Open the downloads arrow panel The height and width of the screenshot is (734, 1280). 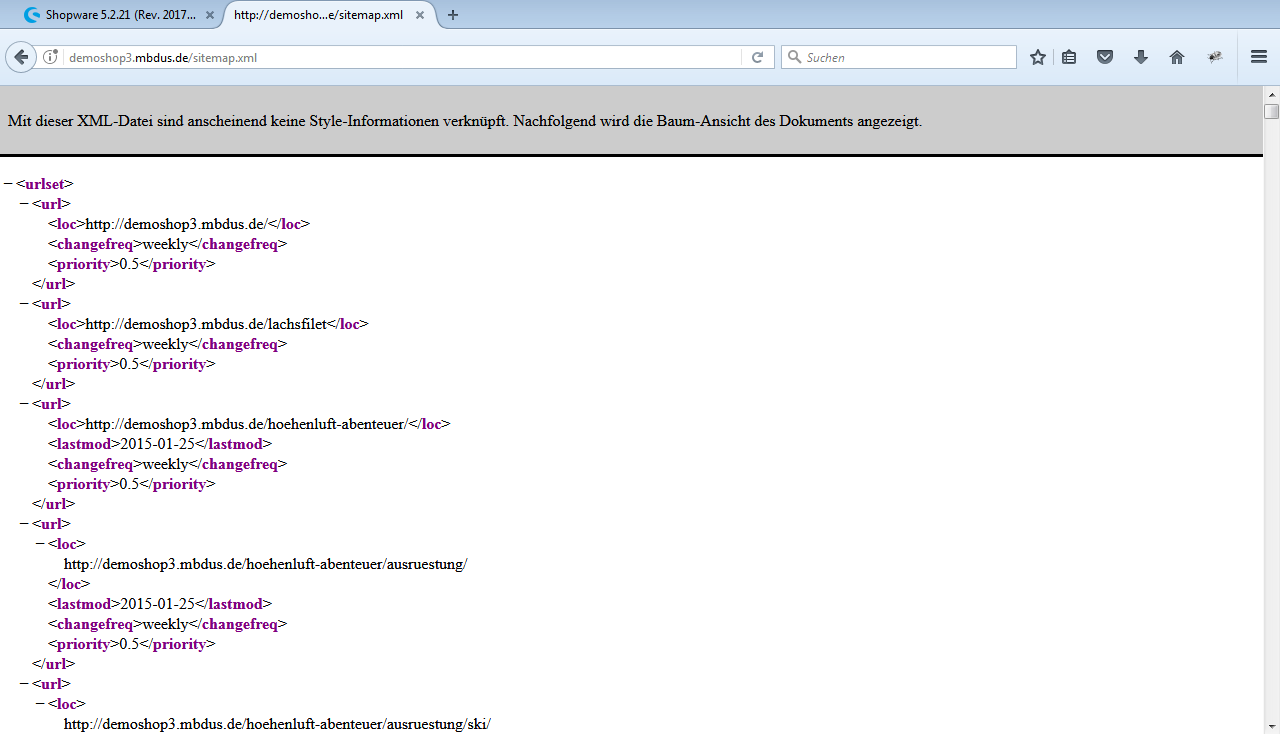1141,57
